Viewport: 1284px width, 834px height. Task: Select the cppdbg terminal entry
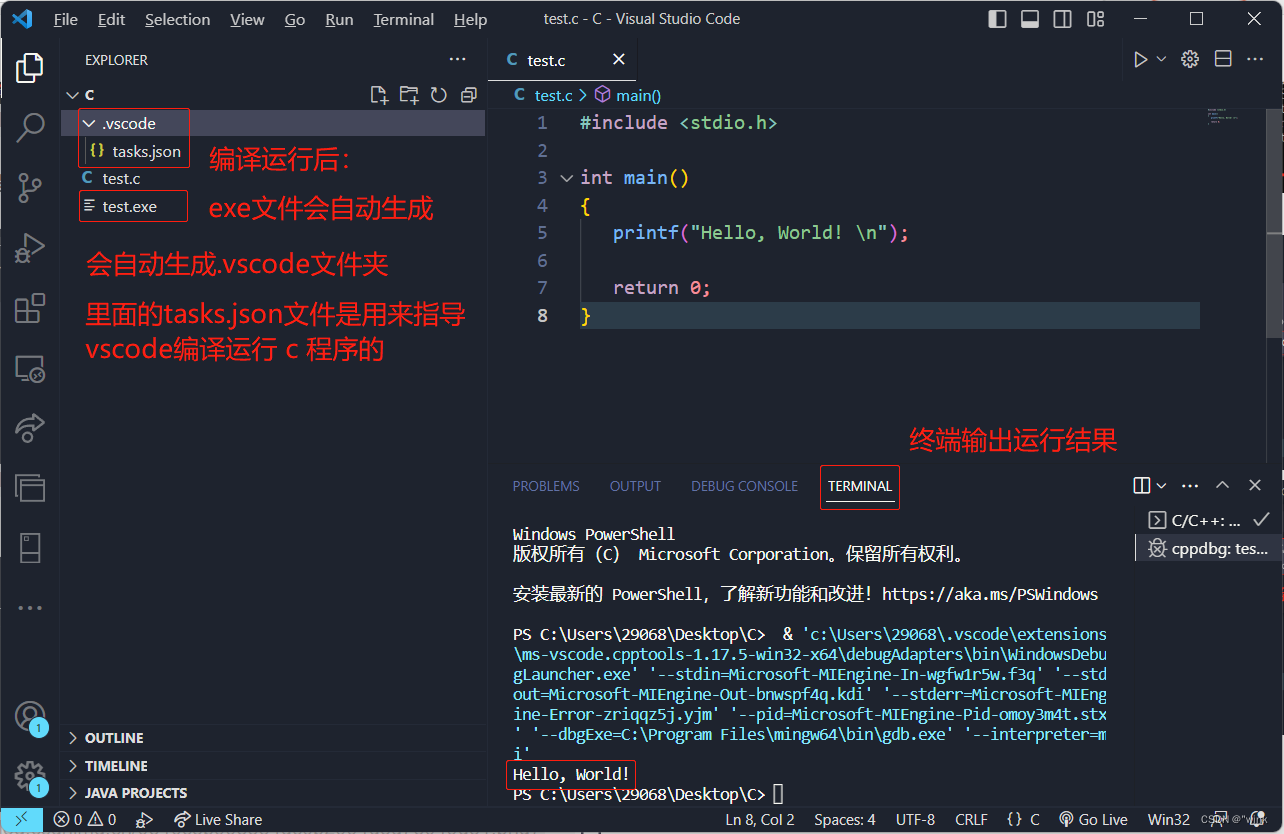tap(1208, 549)
